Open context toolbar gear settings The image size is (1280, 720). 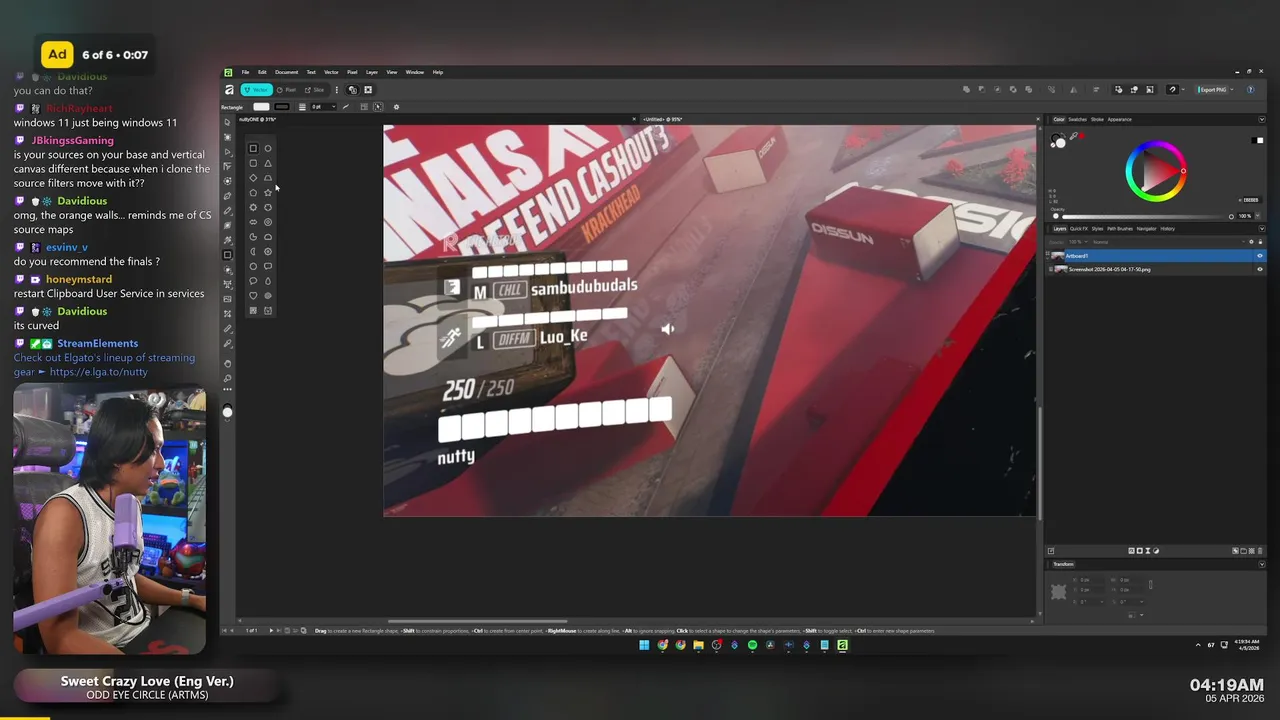pyautogui.click(x=396, y=107)
